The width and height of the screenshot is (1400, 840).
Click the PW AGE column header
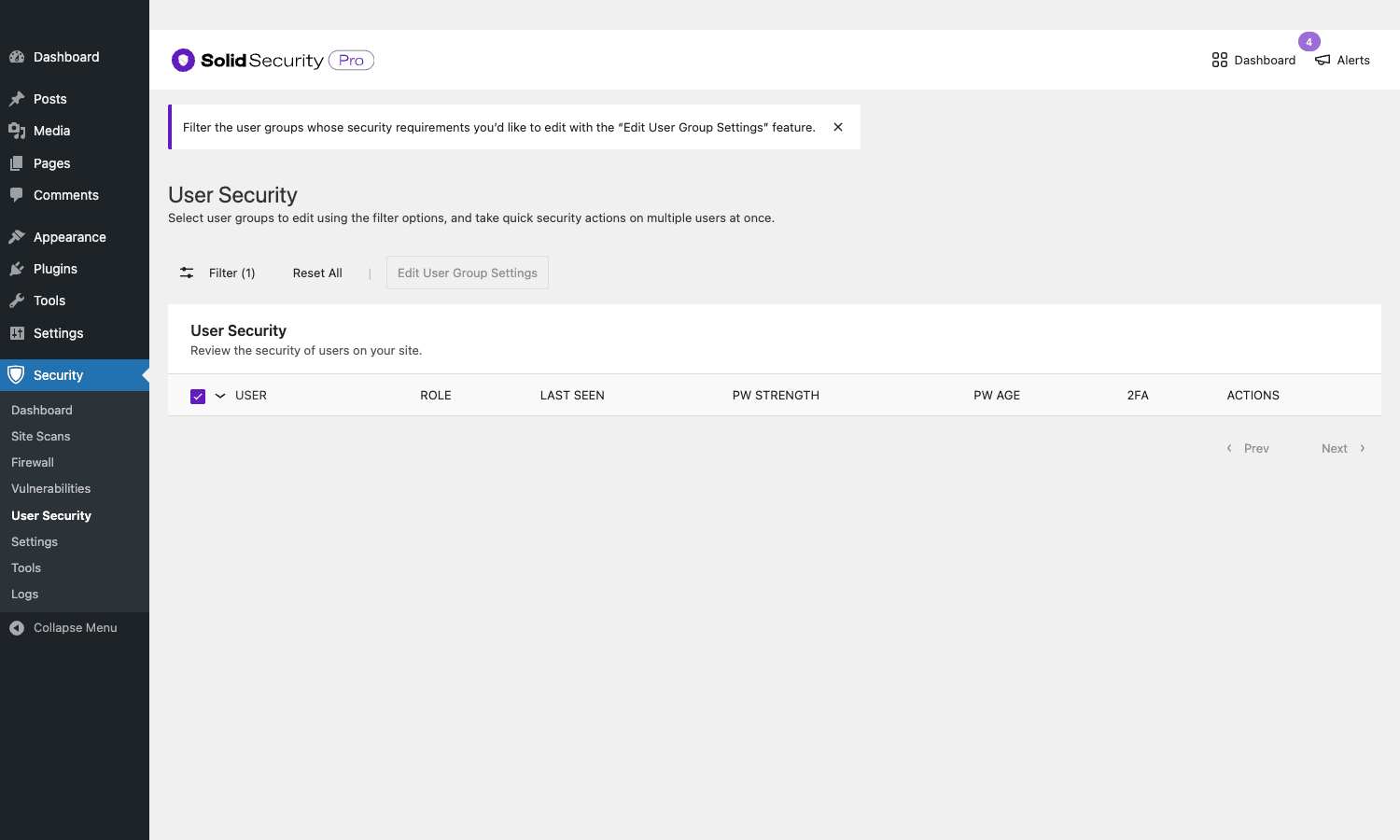(x=997, y=396)
